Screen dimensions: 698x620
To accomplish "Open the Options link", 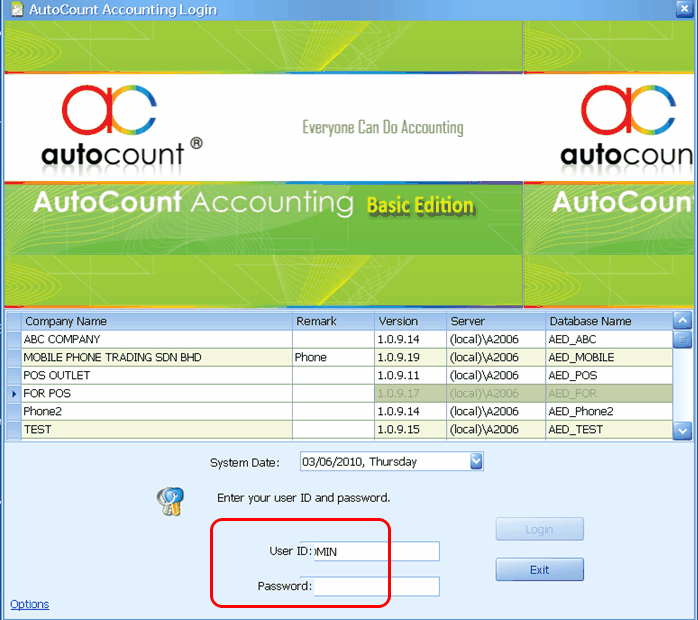I will tap(29, 604).
